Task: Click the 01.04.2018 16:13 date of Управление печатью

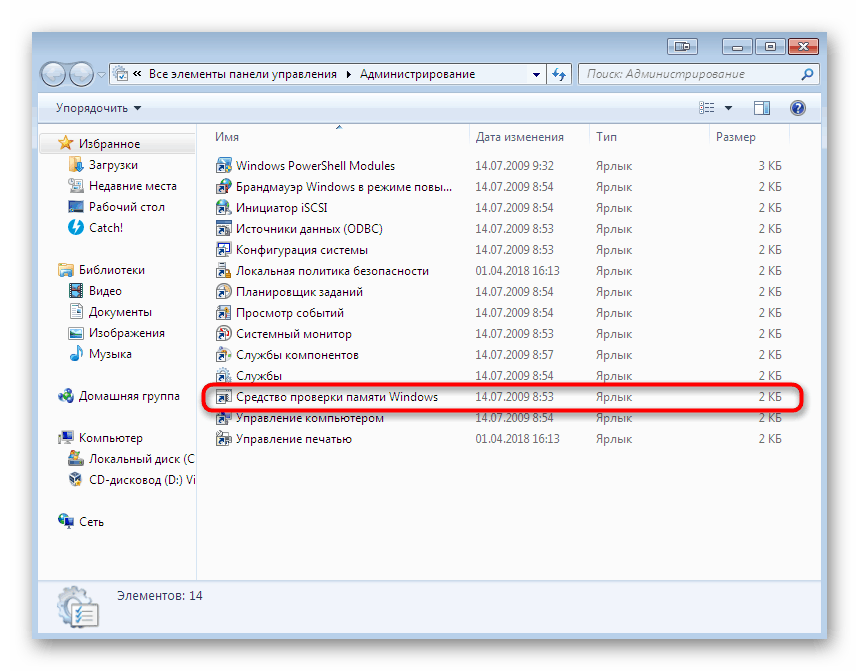Action: (x=517, y=439)
